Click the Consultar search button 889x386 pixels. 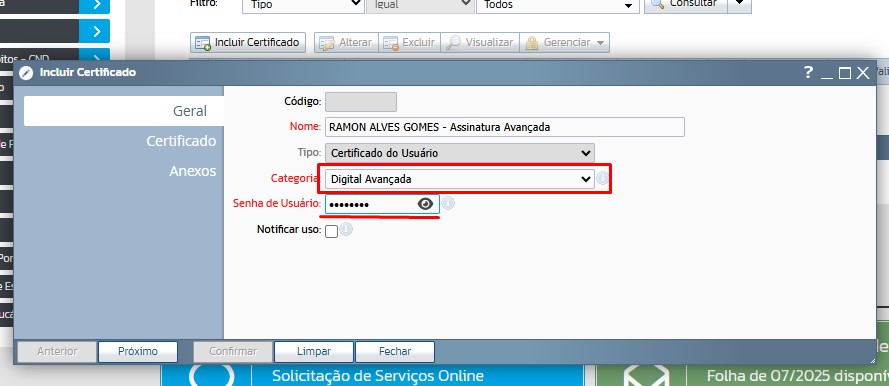click(x=685, y=5)
